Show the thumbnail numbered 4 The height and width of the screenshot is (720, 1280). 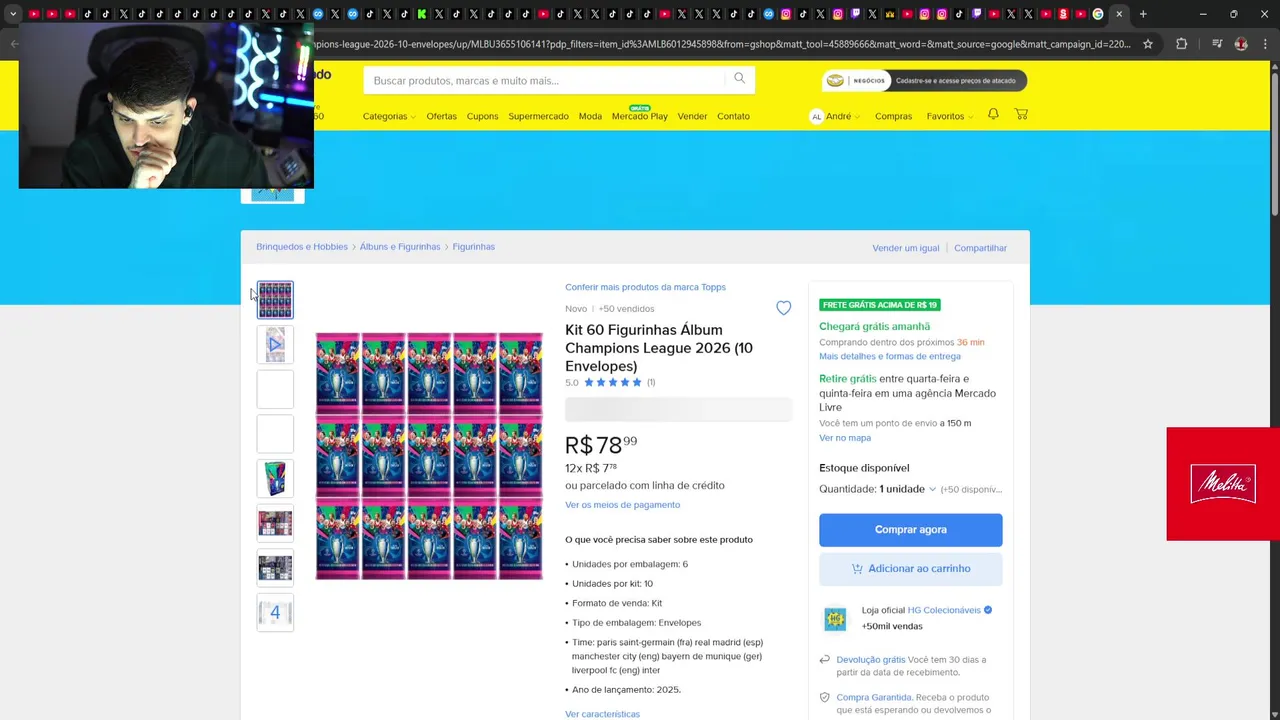[x=275, y=612]
